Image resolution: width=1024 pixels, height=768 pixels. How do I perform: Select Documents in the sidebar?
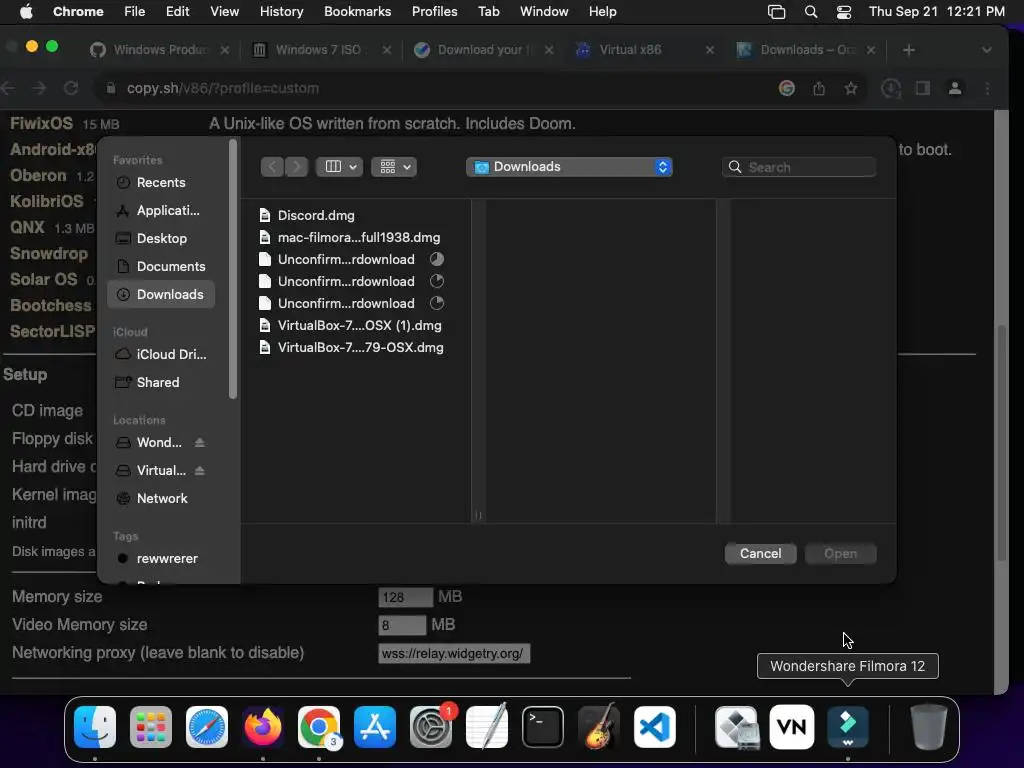pyautogui.click(x=161, y=266)
